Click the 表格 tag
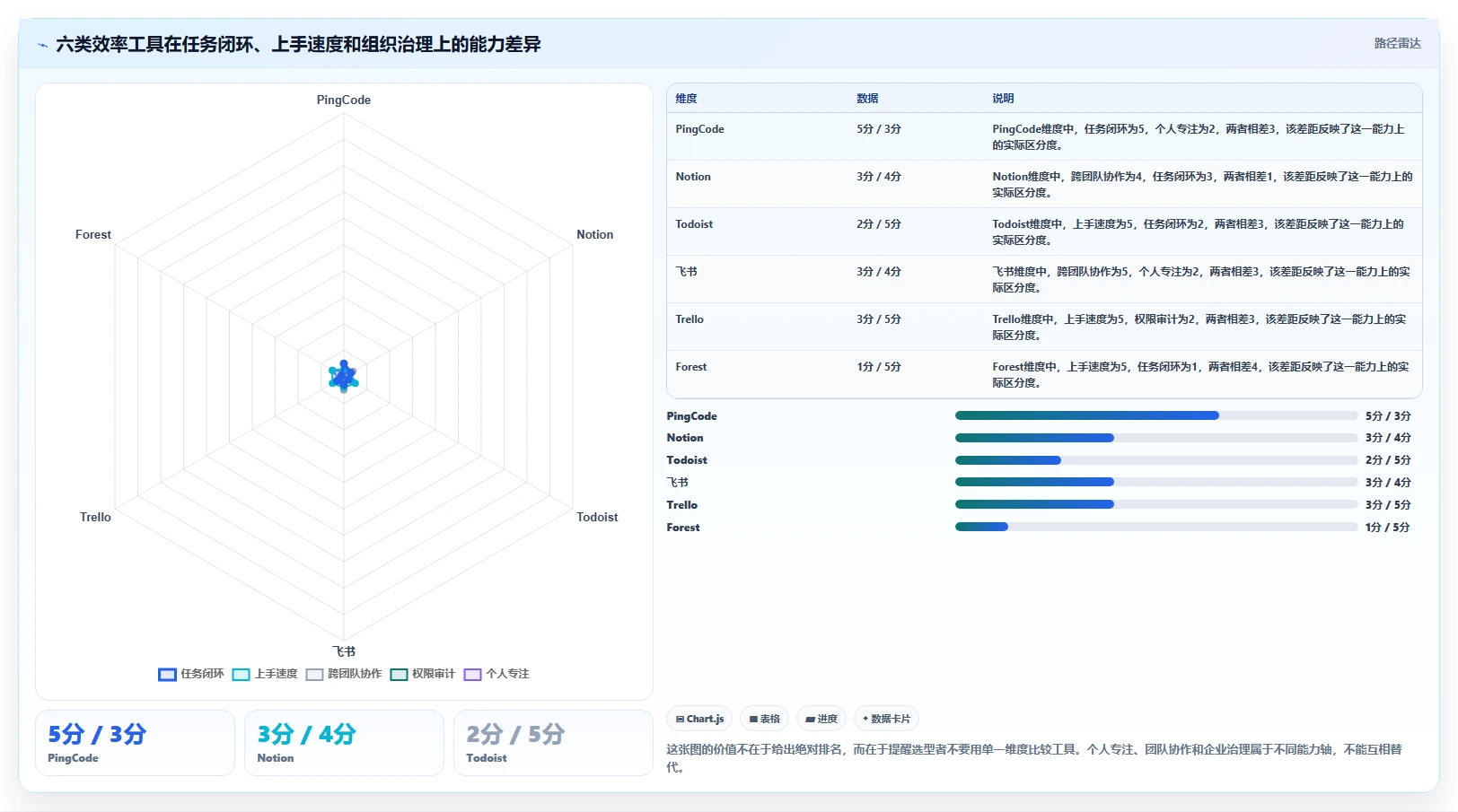 point(764,719)
